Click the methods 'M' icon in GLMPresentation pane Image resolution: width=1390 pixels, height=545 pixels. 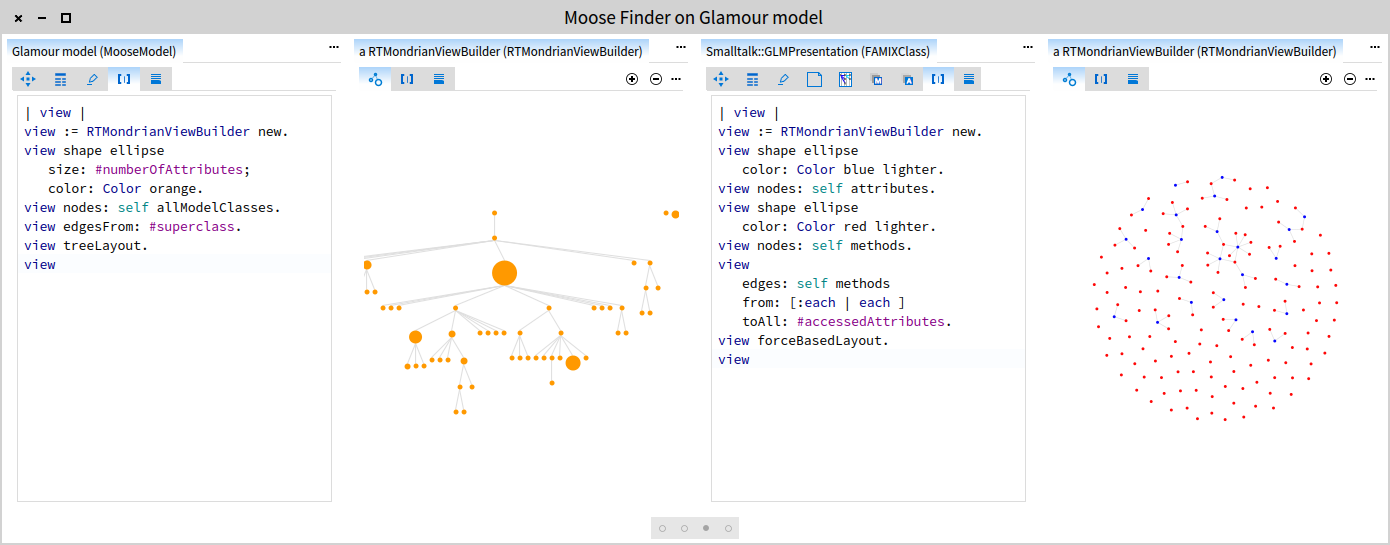click(876, 79)
